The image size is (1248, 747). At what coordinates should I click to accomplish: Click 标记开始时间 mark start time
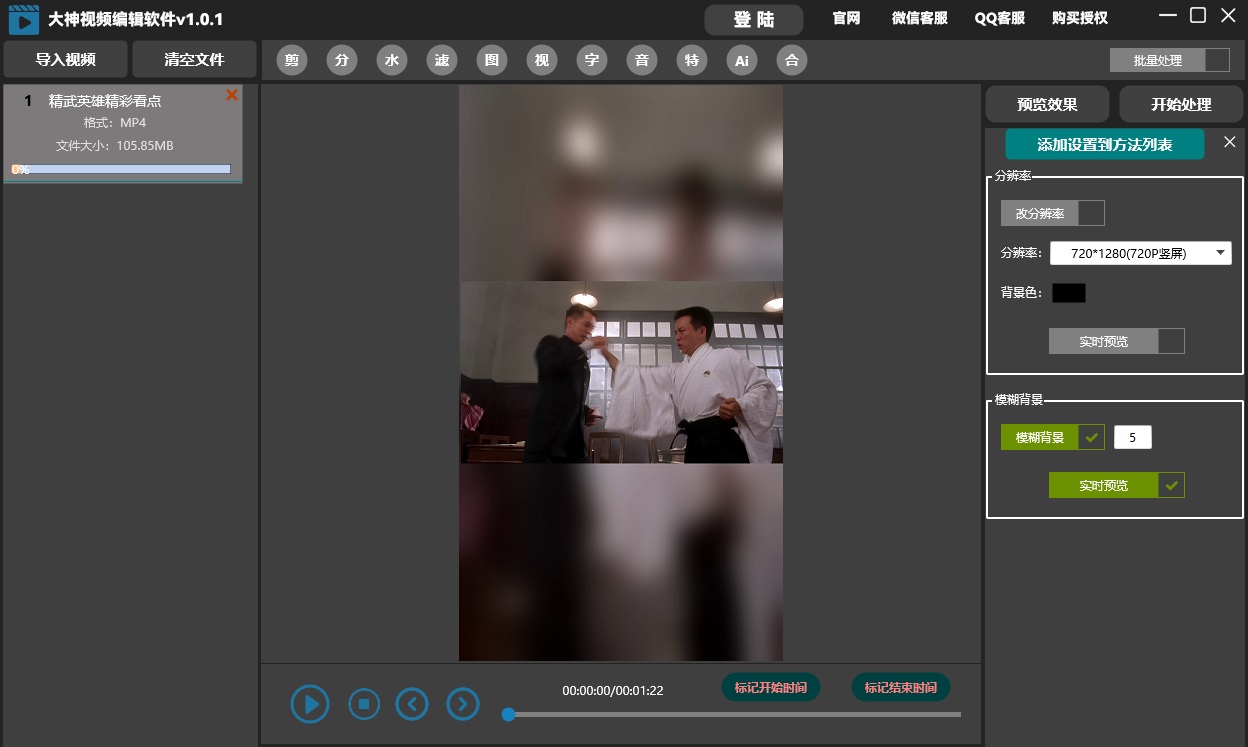(x=771, y=688)
